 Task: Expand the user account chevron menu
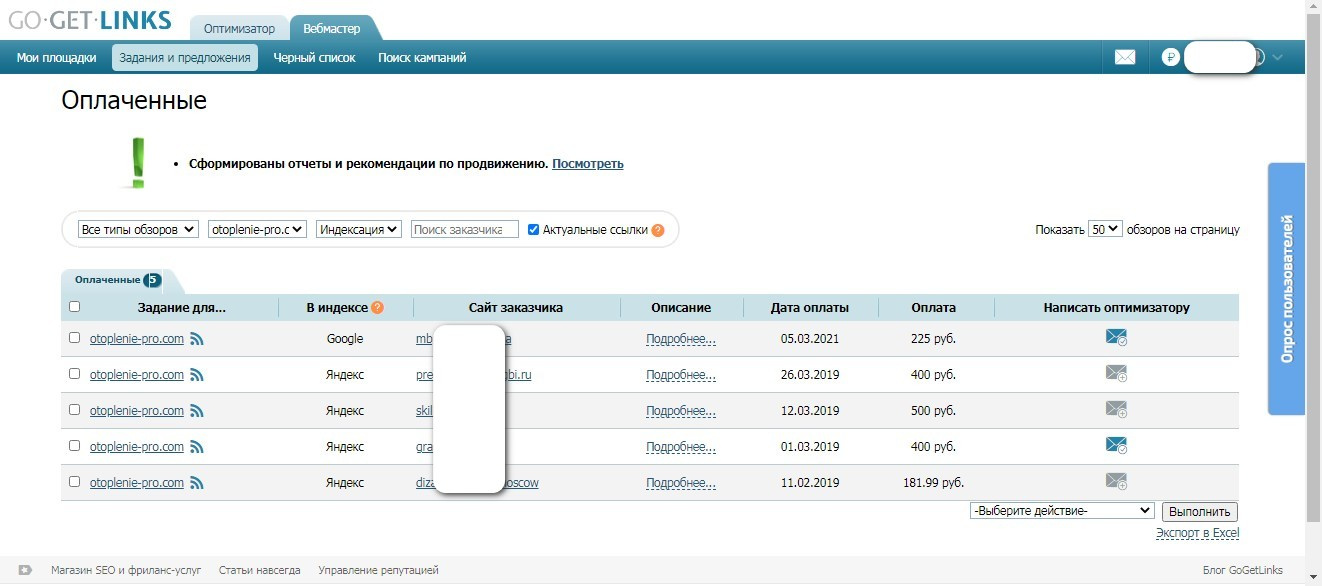pyautogui.click(x=1277, y=58)
